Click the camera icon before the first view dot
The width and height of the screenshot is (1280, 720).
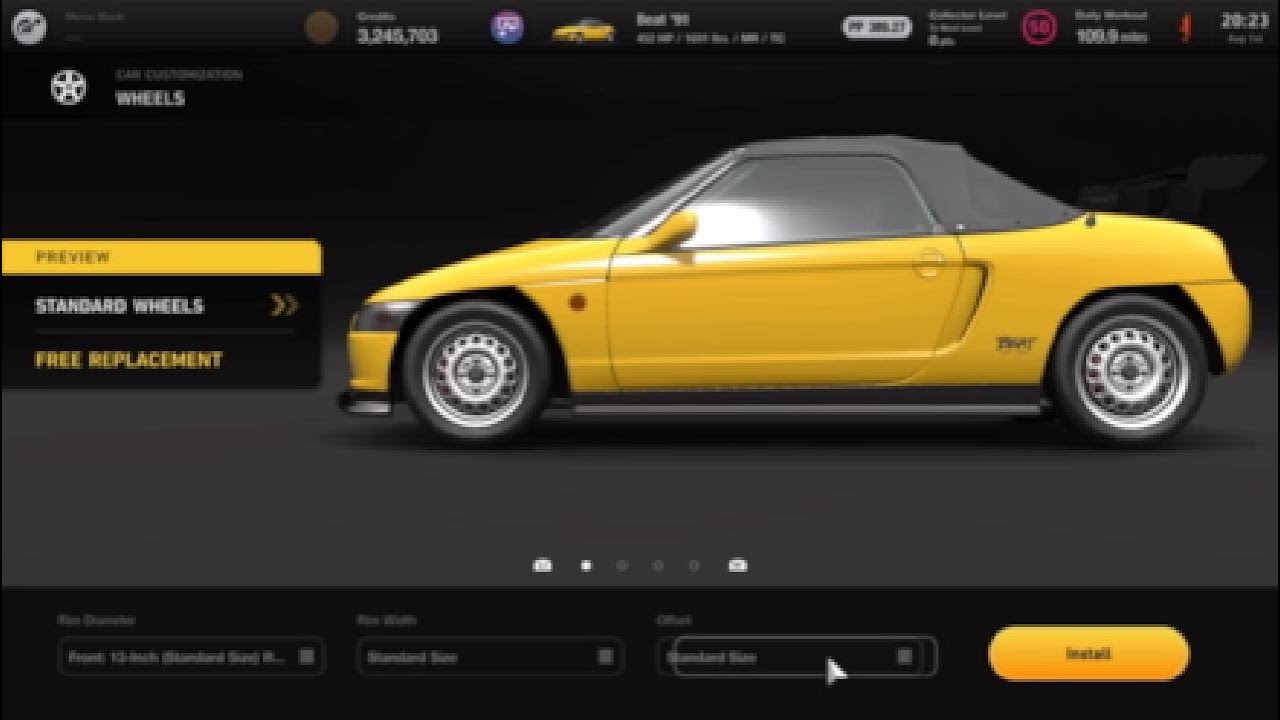542,565
